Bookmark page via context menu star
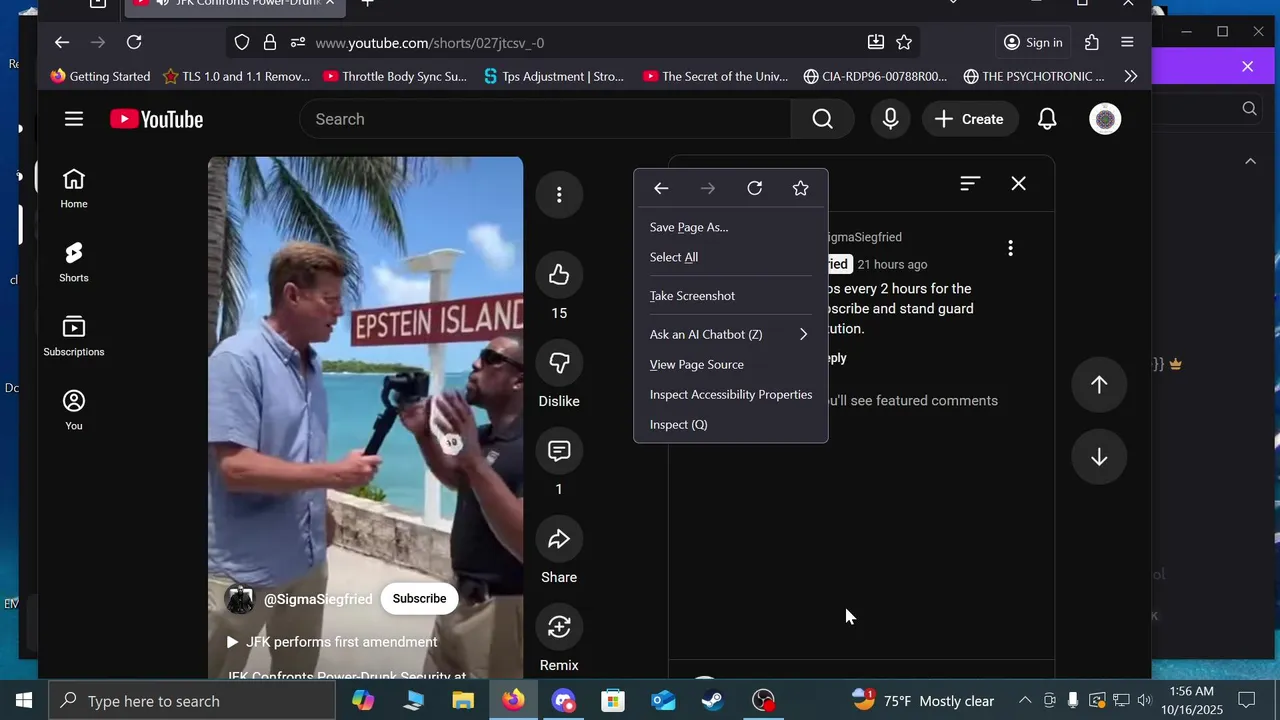The image size is (1280, 720). click(800, 188)
